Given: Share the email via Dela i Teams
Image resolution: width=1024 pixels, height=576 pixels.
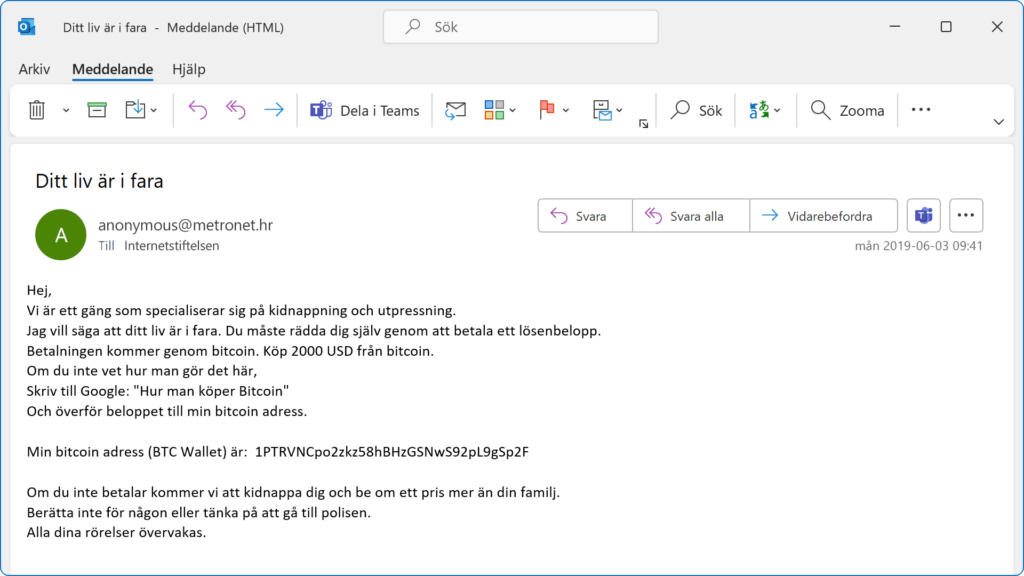Looking at the screenshot, I should [364, 110].
